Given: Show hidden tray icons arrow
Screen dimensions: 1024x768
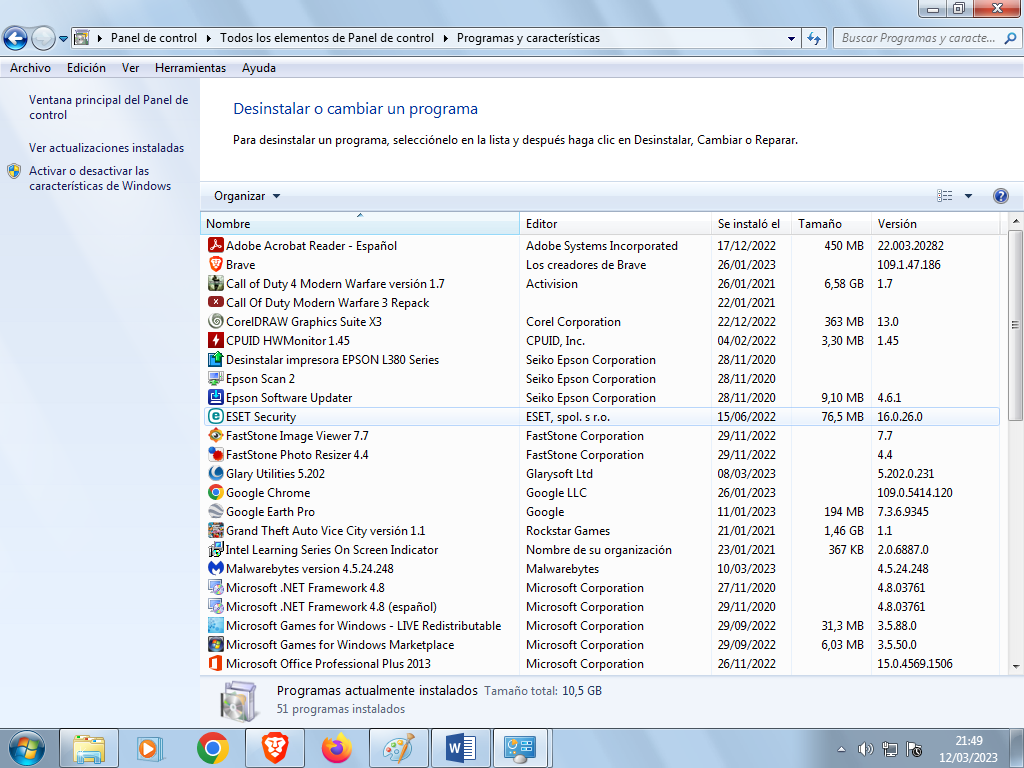Looking at the screenshot, I should tap(841, 749).
